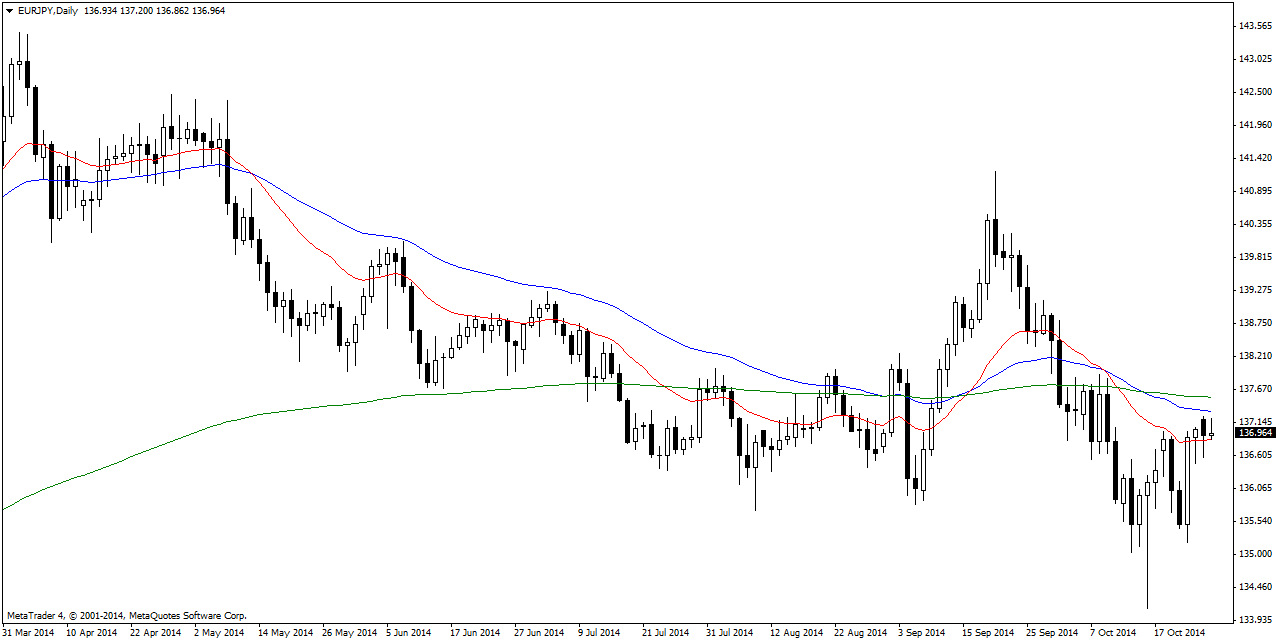This screenshot has width=1276, height=641.
Task: Select the low price value 136.862
Action: pyautogui.click(x=175, y=10)
